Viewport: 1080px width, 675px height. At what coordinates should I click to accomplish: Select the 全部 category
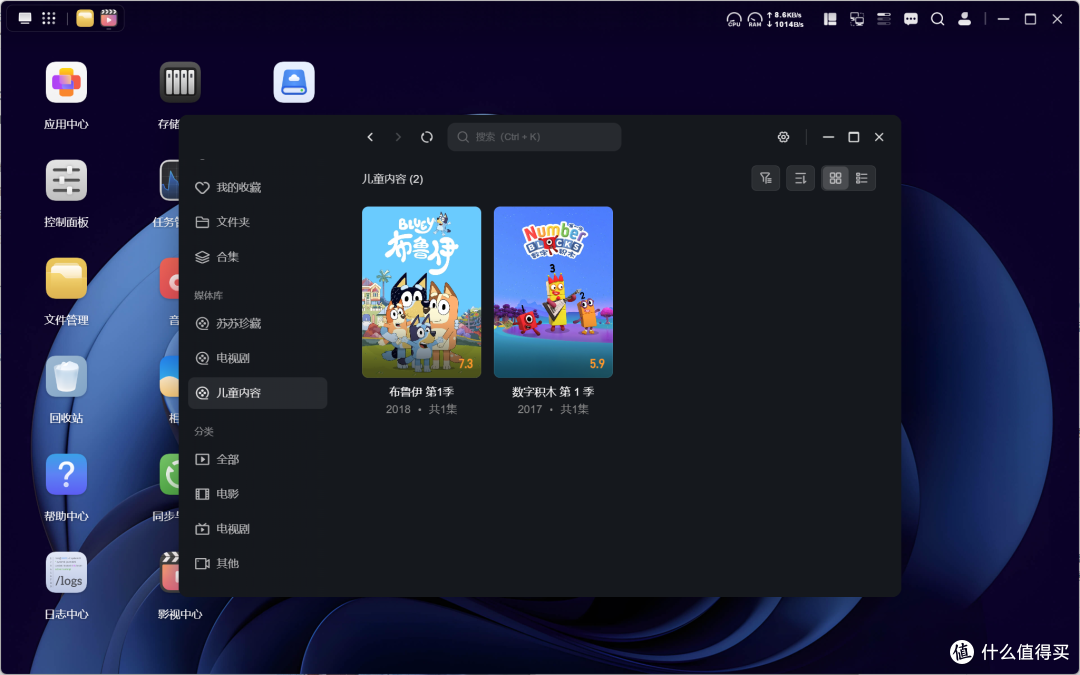pos(258,459)
